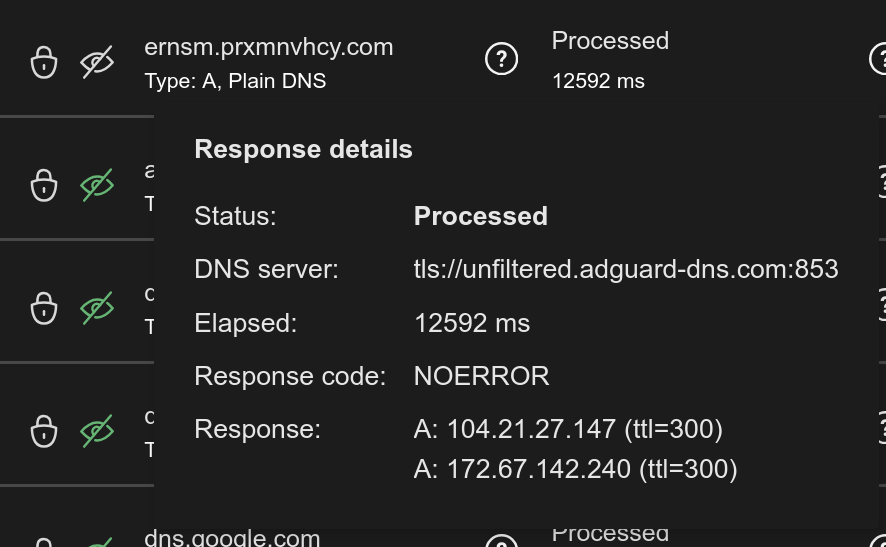Select the tls://unfiltered.adguard-dns.com:853 server address
Screen dimensions: 886x547
(x=626, y=269)
